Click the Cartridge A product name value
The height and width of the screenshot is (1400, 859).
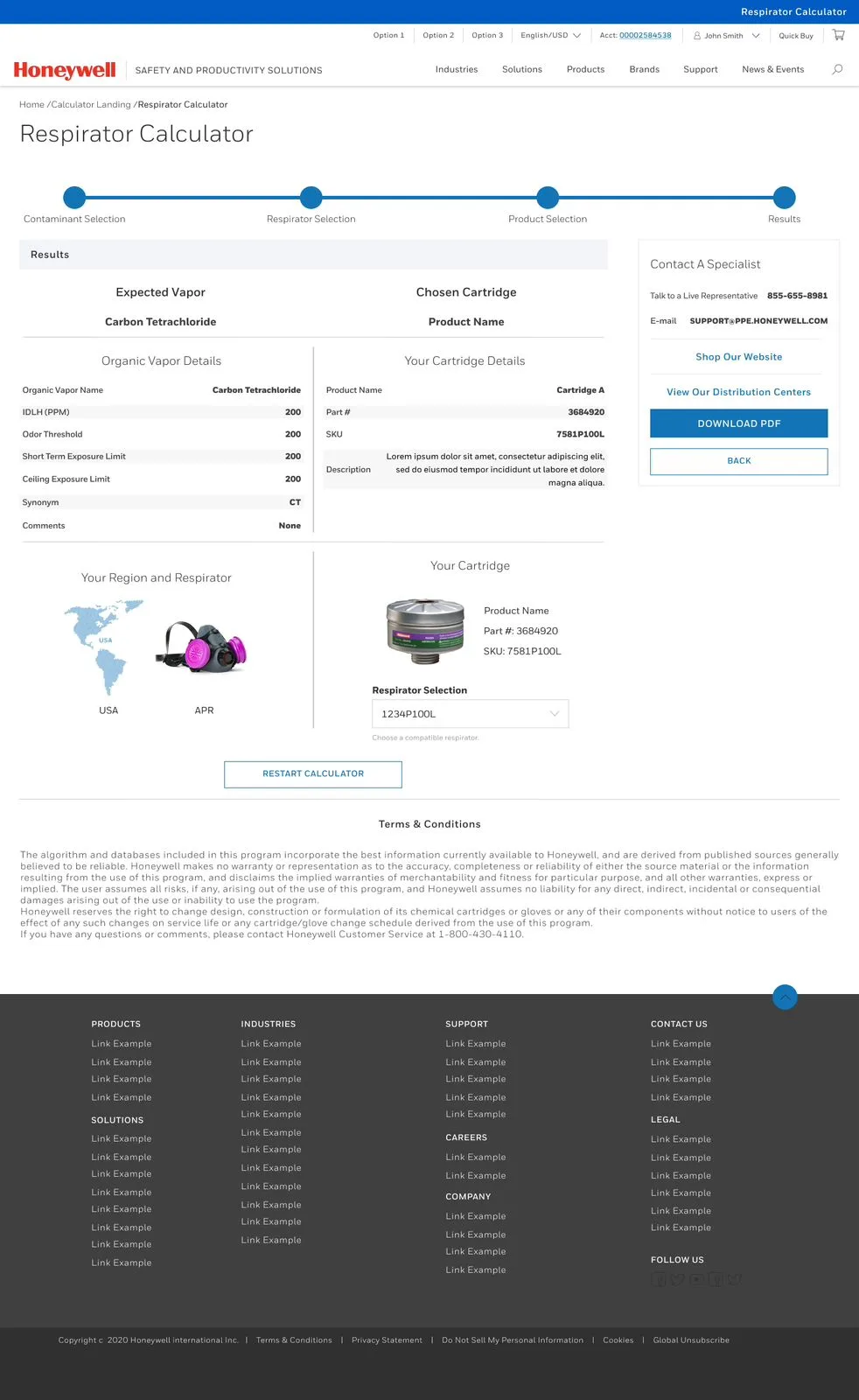(580, 390)
